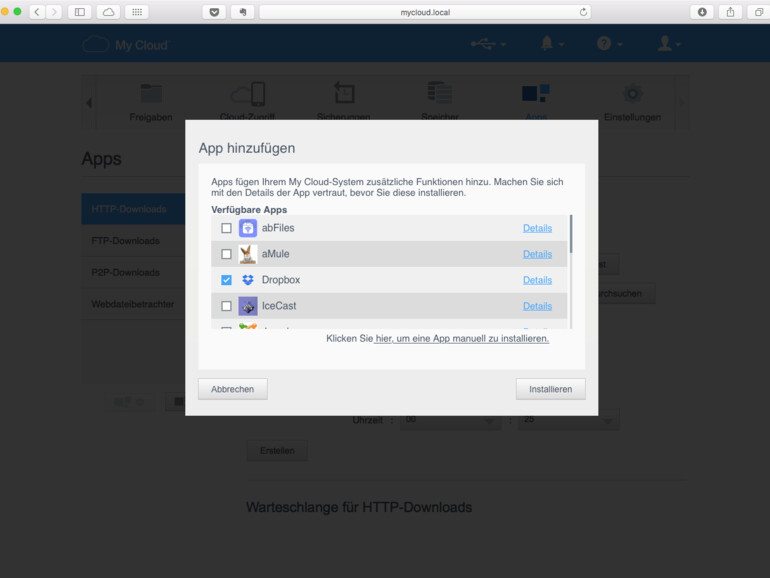Open the Speicher tab
This screenshot has height=578, width=770.
click(440, 103)
